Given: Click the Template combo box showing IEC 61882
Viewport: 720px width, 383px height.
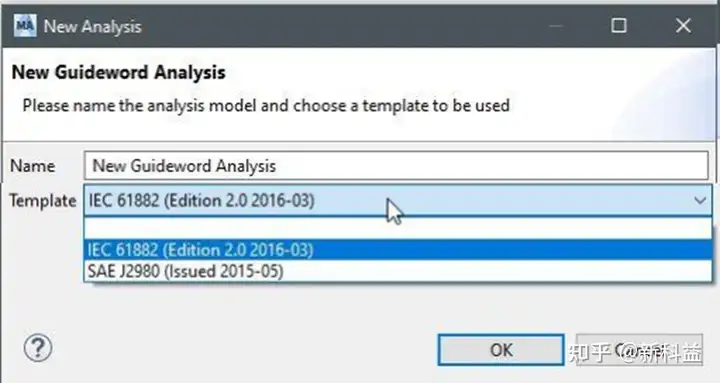Looking at the screenshot, I should (398, 200).
